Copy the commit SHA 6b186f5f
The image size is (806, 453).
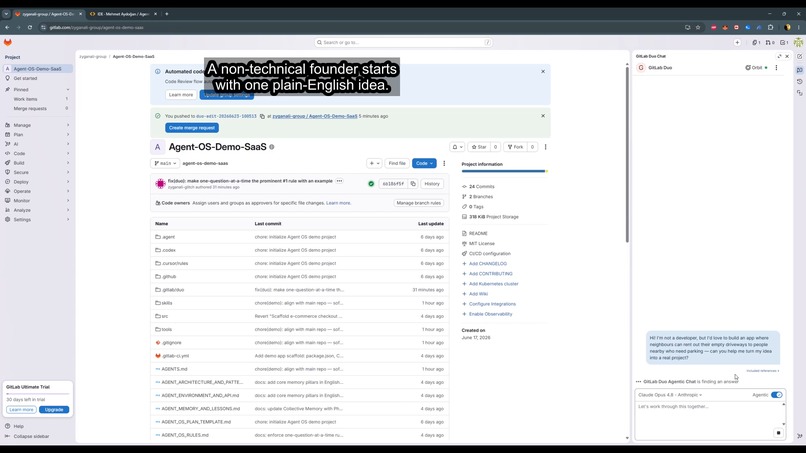point(413,184)
